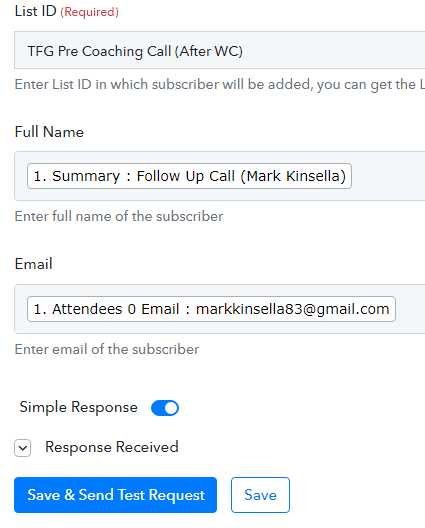Screen dimensions: 425x528
Task: Click the white Save button
Action: pyautogui.click(x=260, y=495)
